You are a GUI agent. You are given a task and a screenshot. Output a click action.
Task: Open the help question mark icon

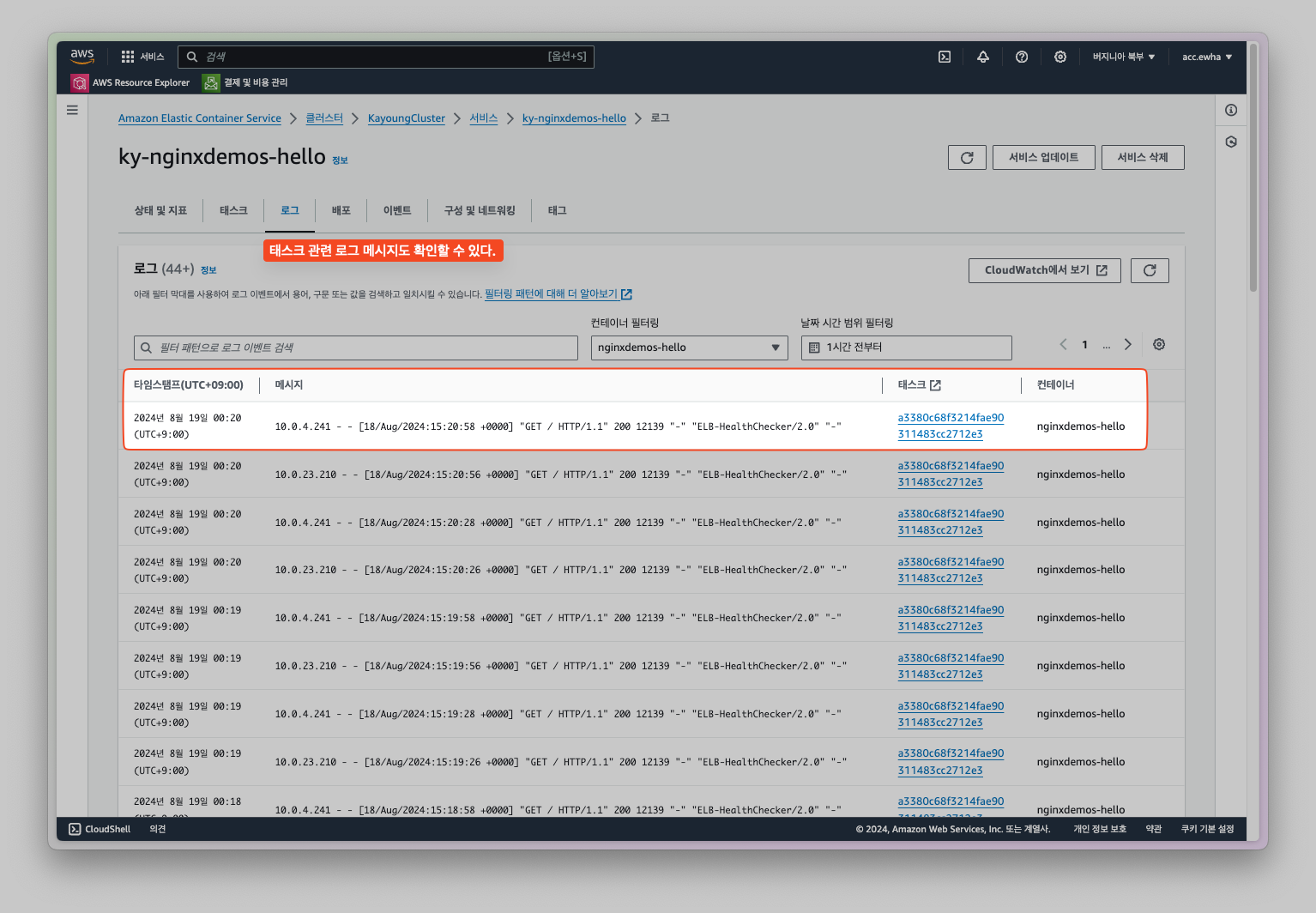click(1021, 57)
